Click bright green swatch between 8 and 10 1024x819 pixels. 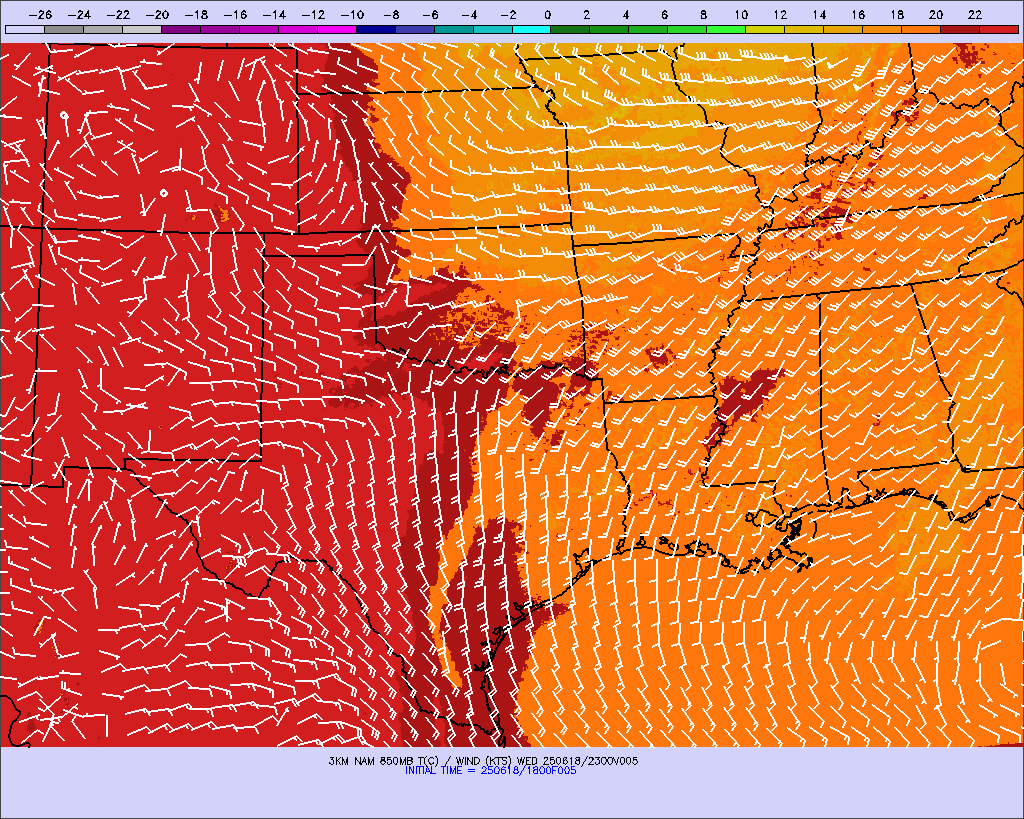(726, 29)
